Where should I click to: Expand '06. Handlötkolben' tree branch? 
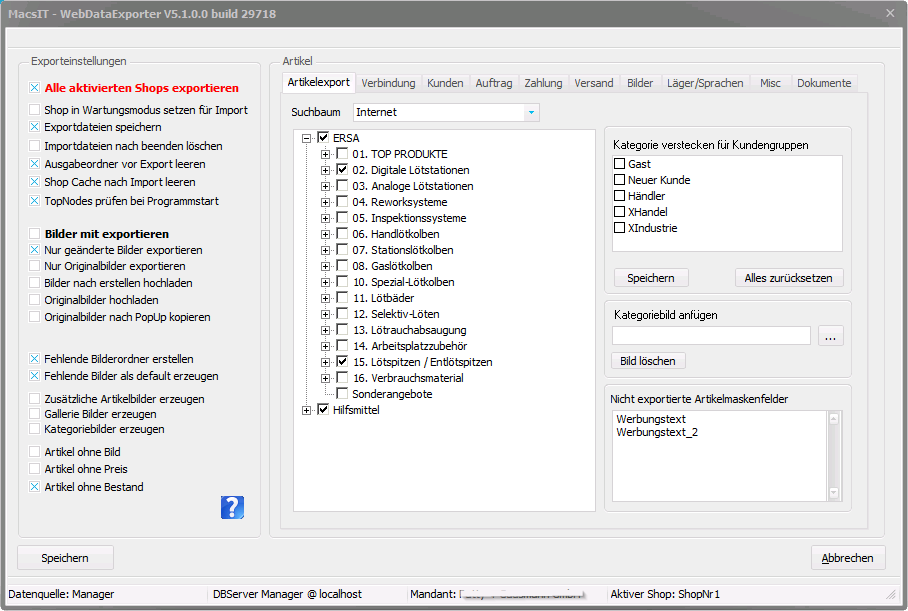click(325, 234)
